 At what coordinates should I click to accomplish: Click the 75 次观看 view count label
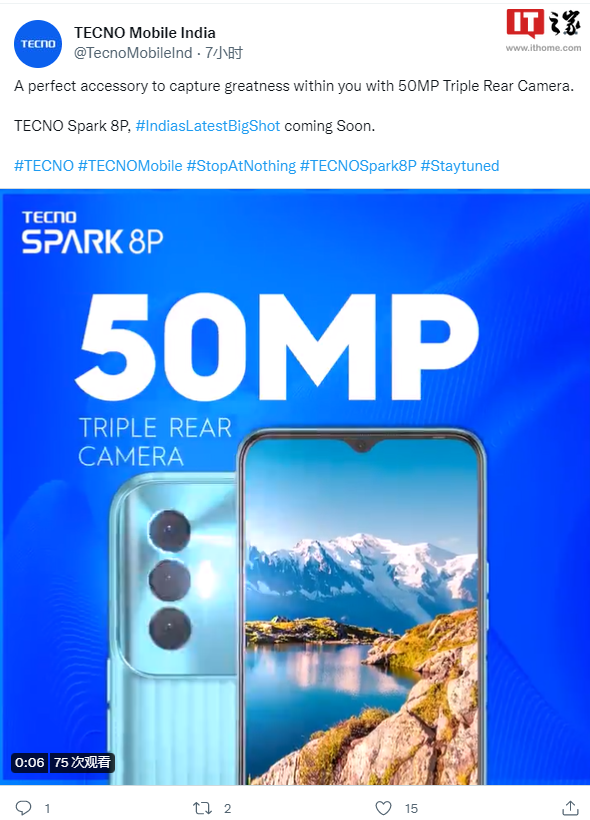[82, 762]
